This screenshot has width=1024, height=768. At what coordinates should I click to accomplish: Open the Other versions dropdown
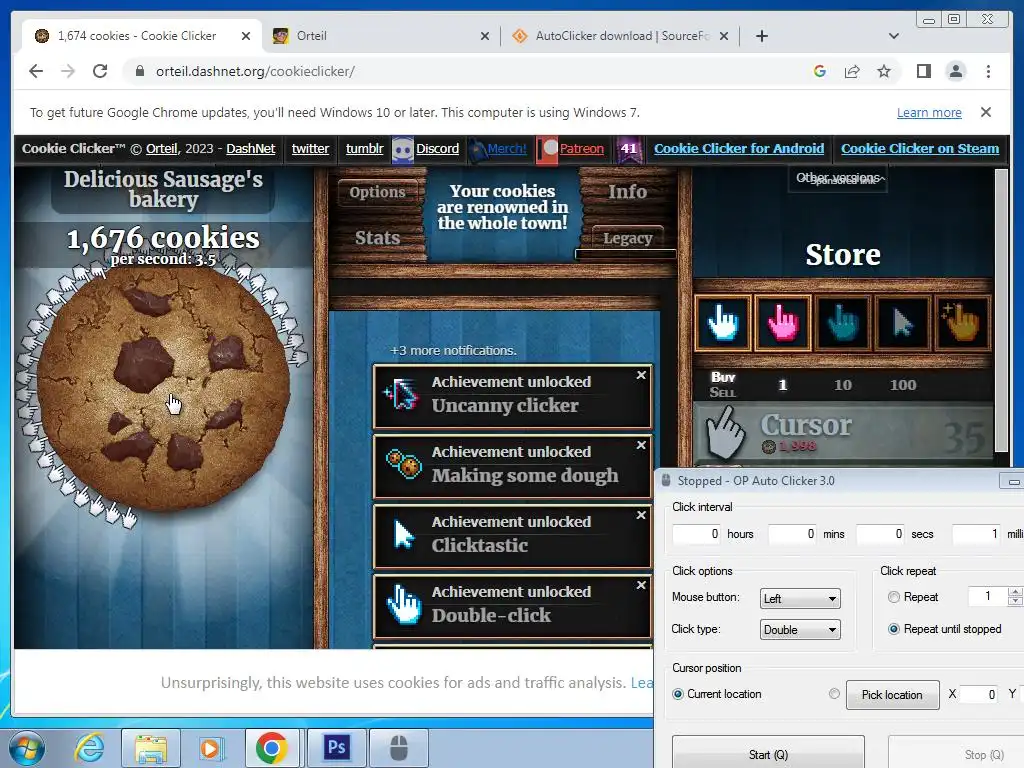point(840,178)
